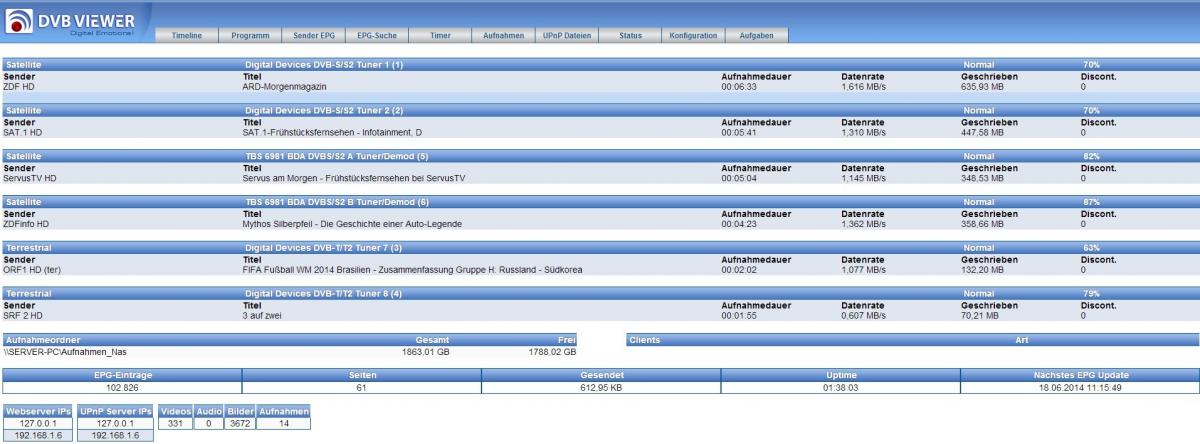Click the 00:04:23 recording duration
This screenshot has height=444, width=1200.
coord(738,224)
